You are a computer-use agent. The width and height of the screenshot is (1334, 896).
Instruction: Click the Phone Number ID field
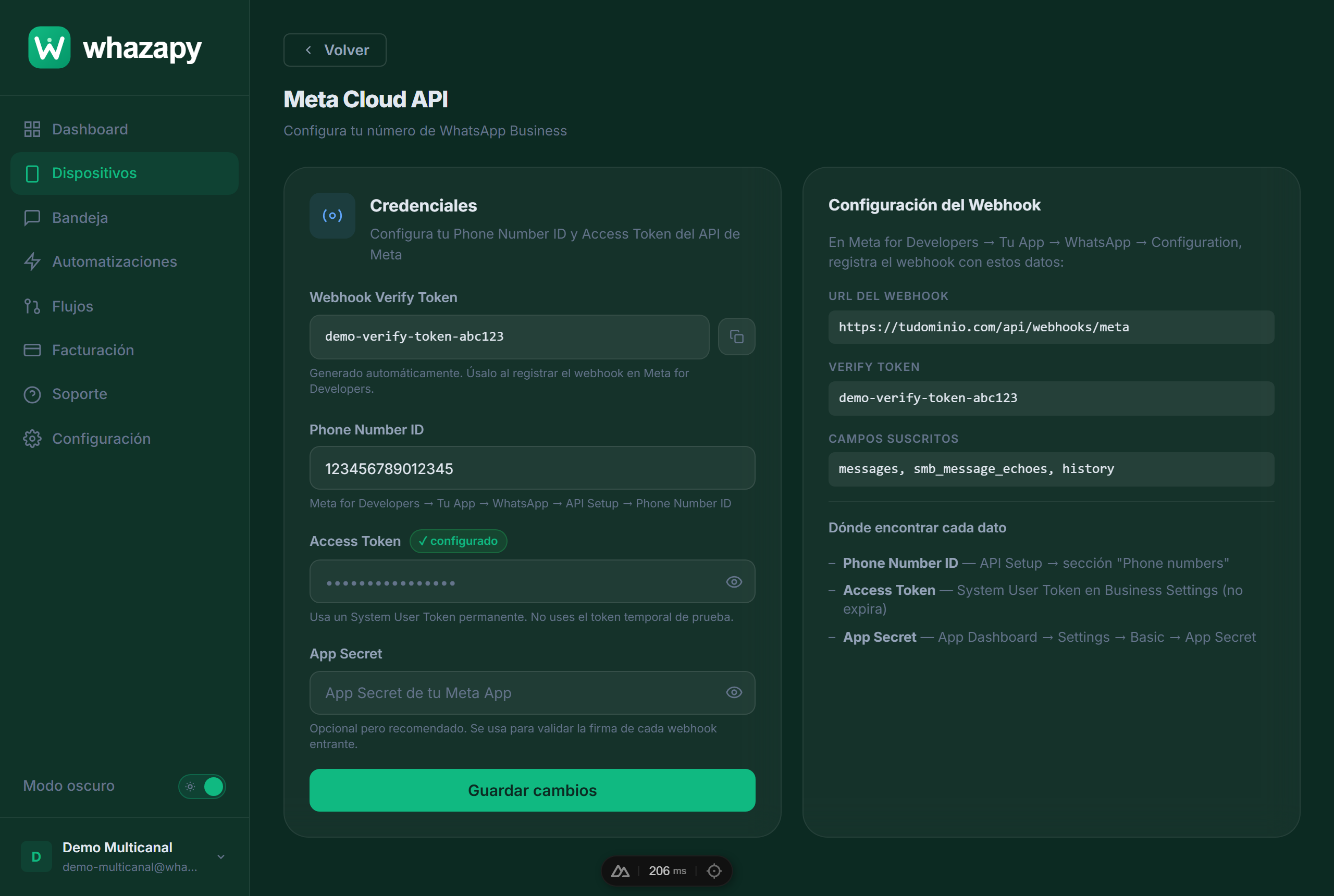pos(532,468)
